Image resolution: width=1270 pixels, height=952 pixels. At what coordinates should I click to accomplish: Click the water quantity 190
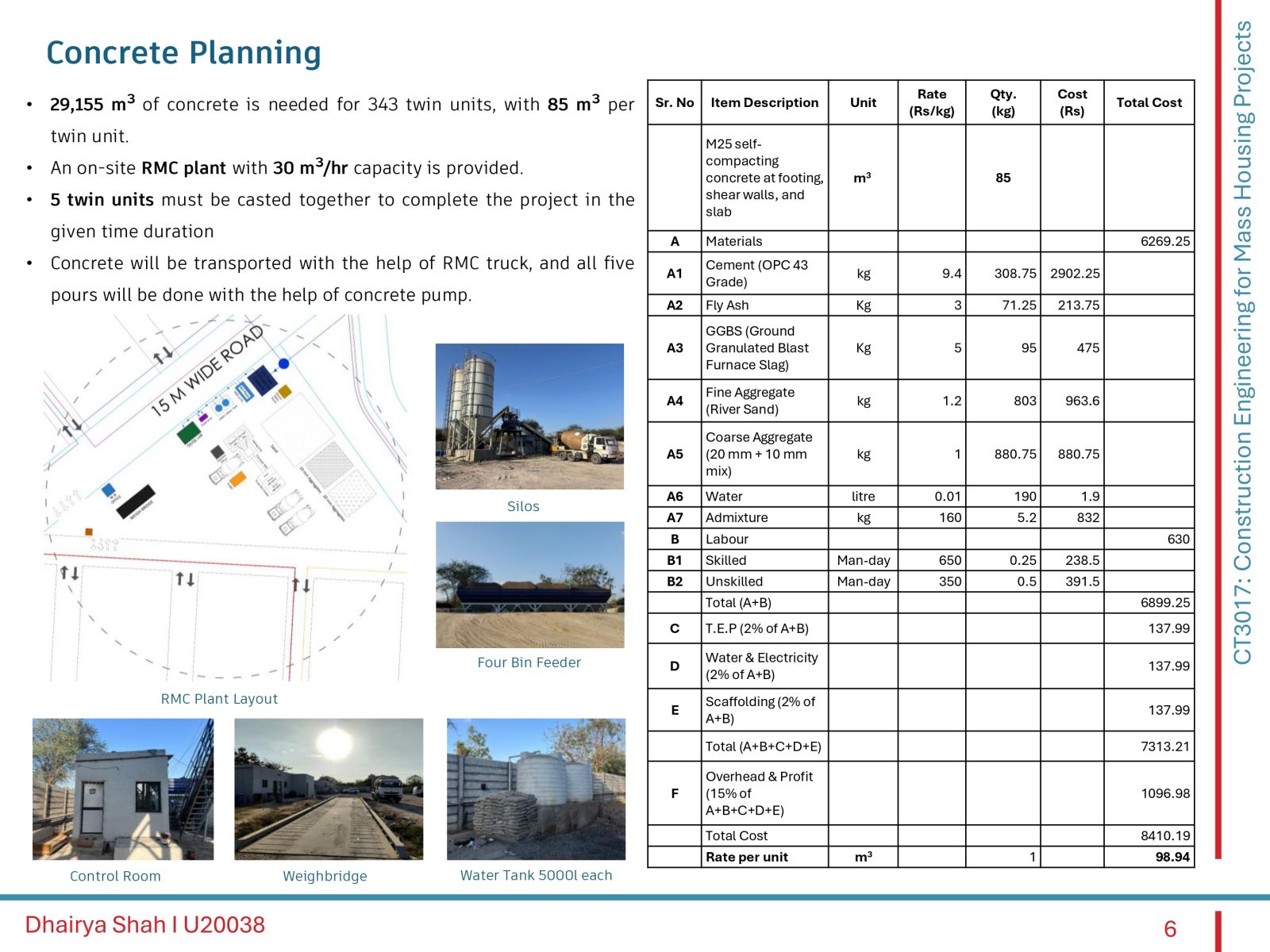1025,497
